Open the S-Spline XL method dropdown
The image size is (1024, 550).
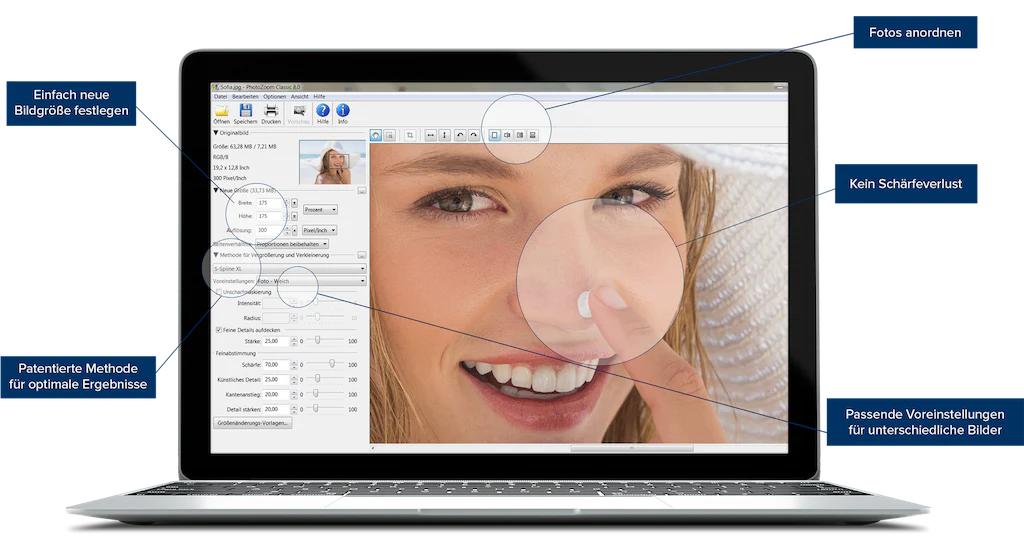point(289,268)
